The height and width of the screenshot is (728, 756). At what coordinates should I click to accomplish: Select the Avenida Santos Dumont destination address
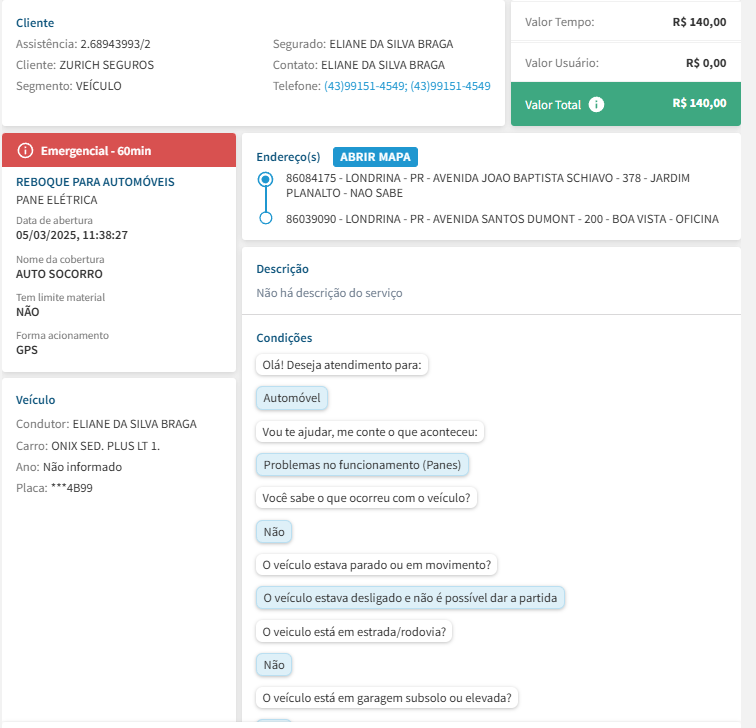coord(502,218)
